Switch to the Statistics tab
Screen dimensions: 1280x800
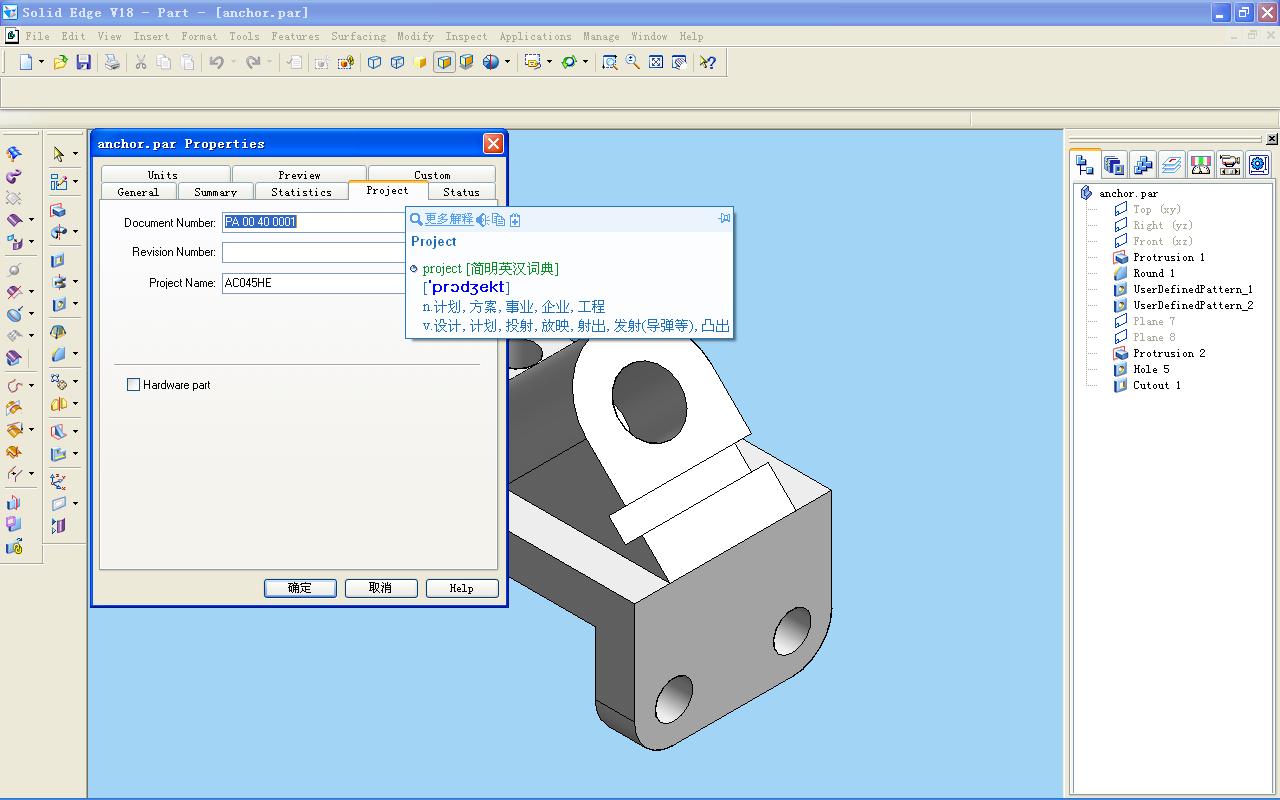pyautogui.click(x=301, y=192)
